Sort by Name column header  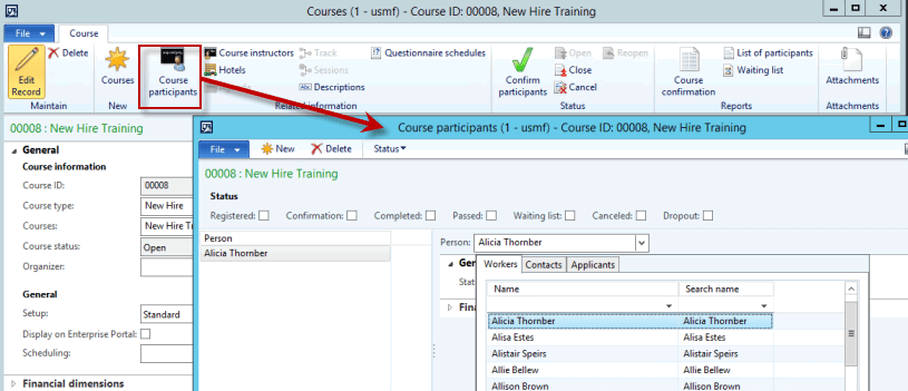(583, 289)
